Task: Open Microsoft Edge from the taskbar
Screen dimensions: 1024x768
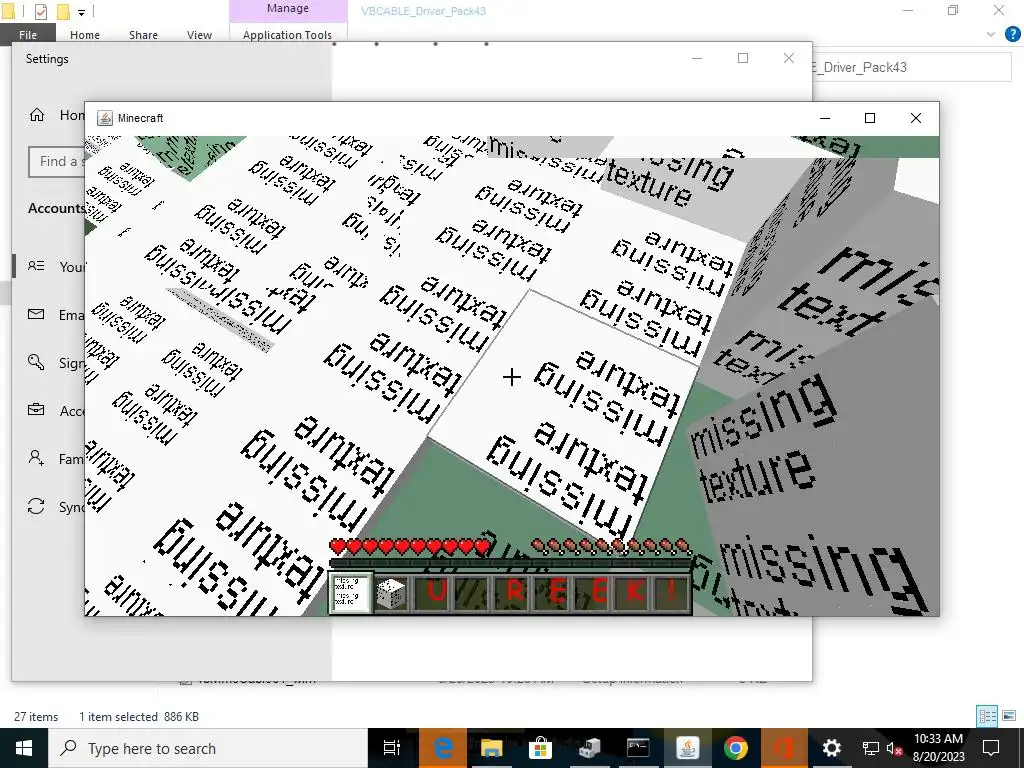Action: tap(443, 748)
